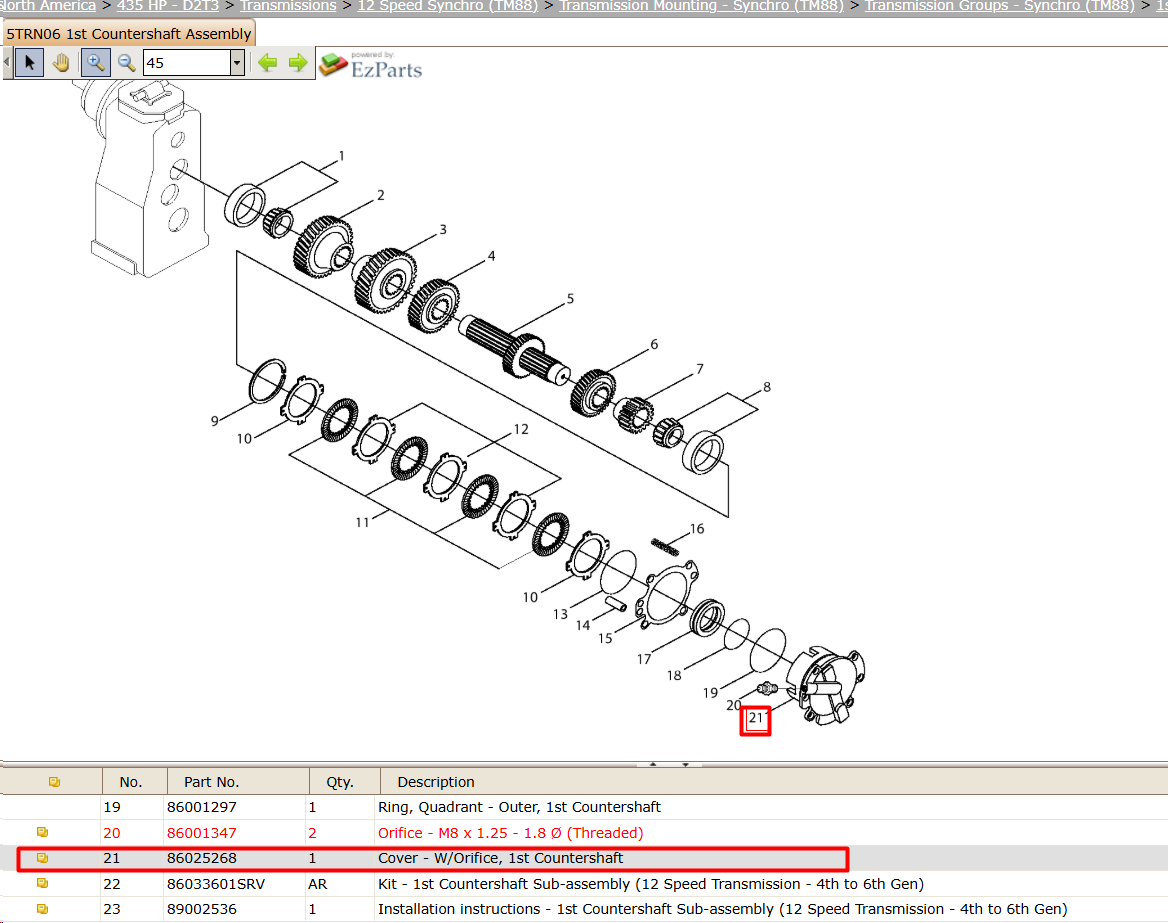Select part number 86025268
The width and height of the screenshot is (1168, 923).
(202, 858)
